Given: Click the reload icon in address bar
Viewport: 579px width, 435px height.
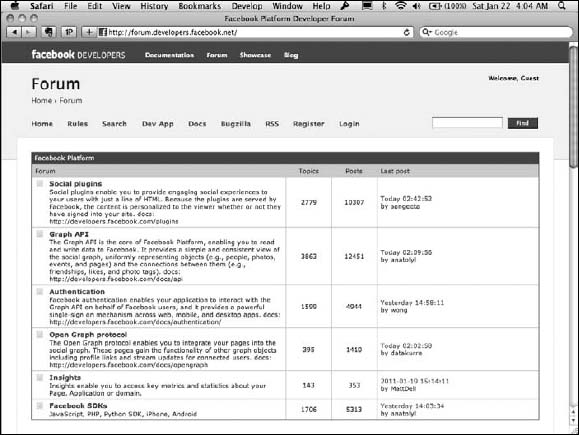Looking at the screenshot, I should [x=407, y=32].
